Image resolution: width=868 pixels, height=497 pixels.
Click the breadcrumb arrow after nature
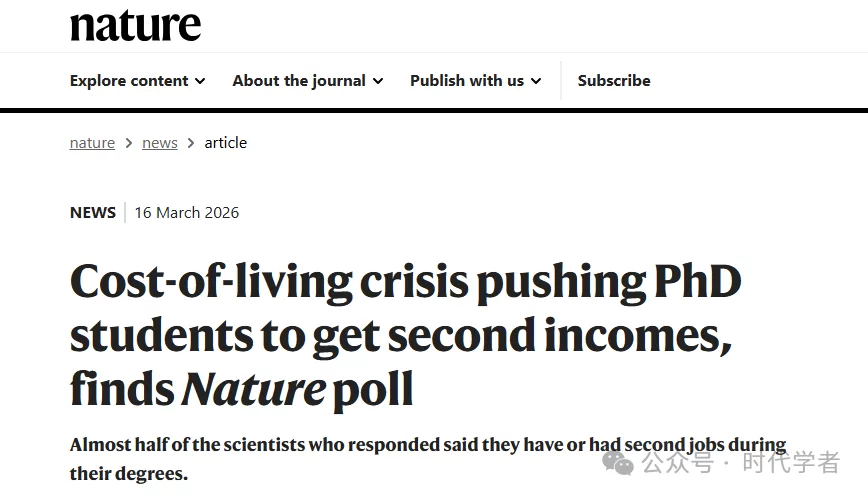click(128, 143)
